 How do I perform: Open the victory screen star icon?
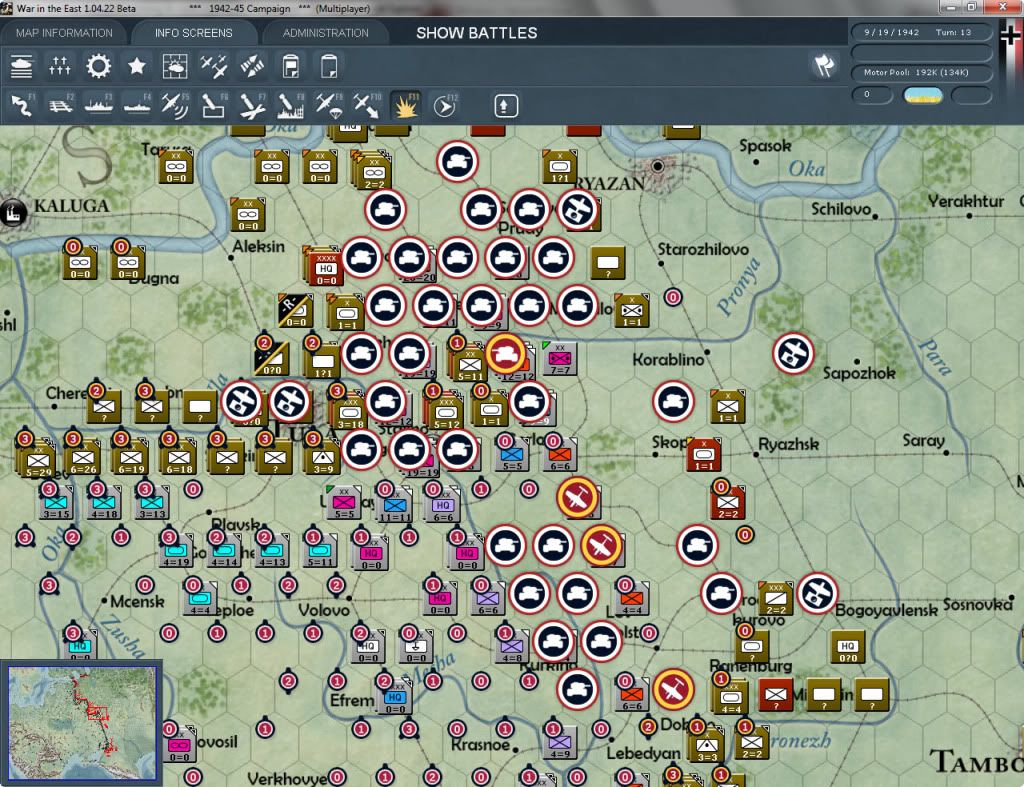(136, 66)
